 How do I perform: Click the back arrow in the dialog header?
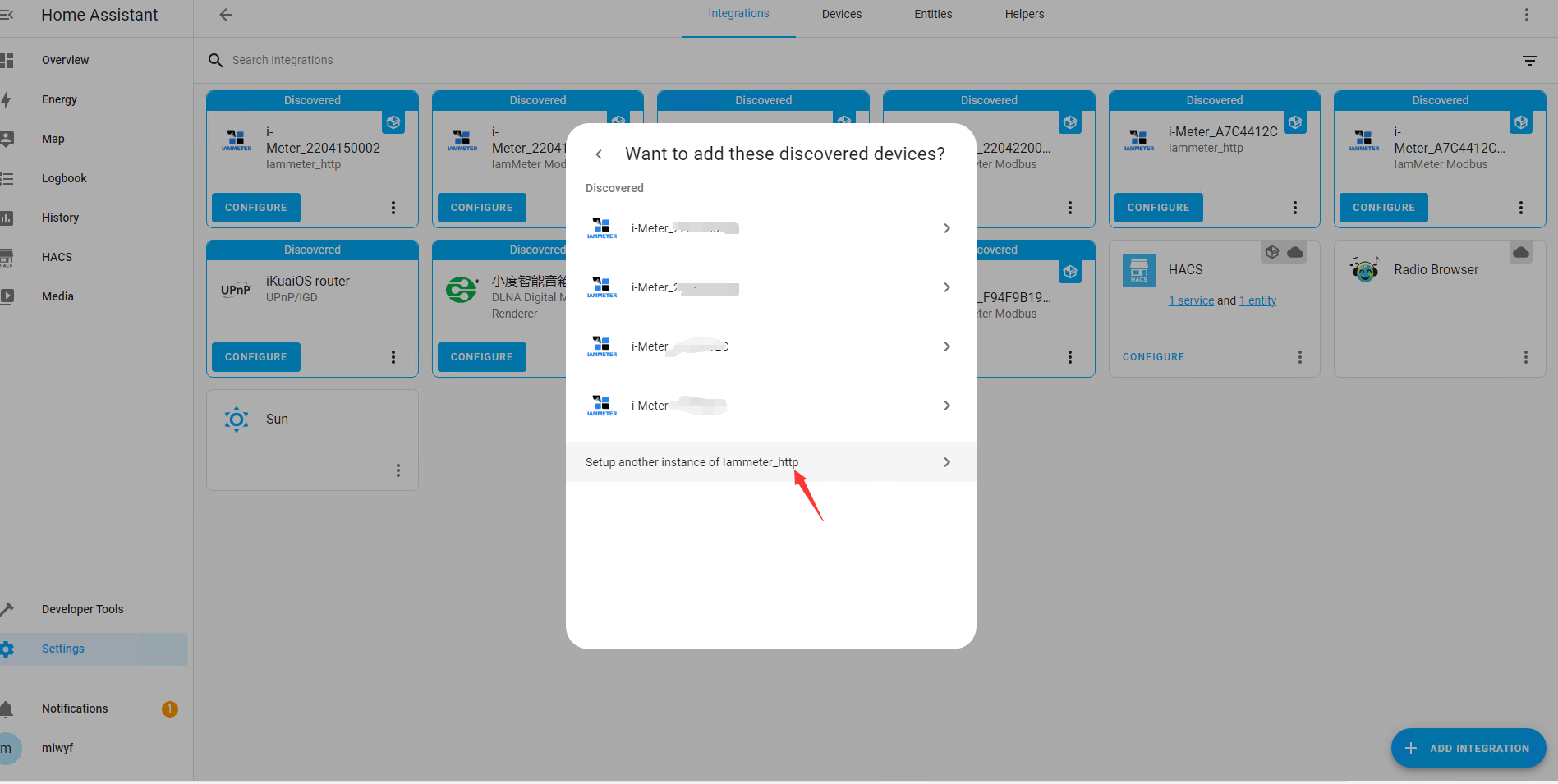click(x=599, y=154)
